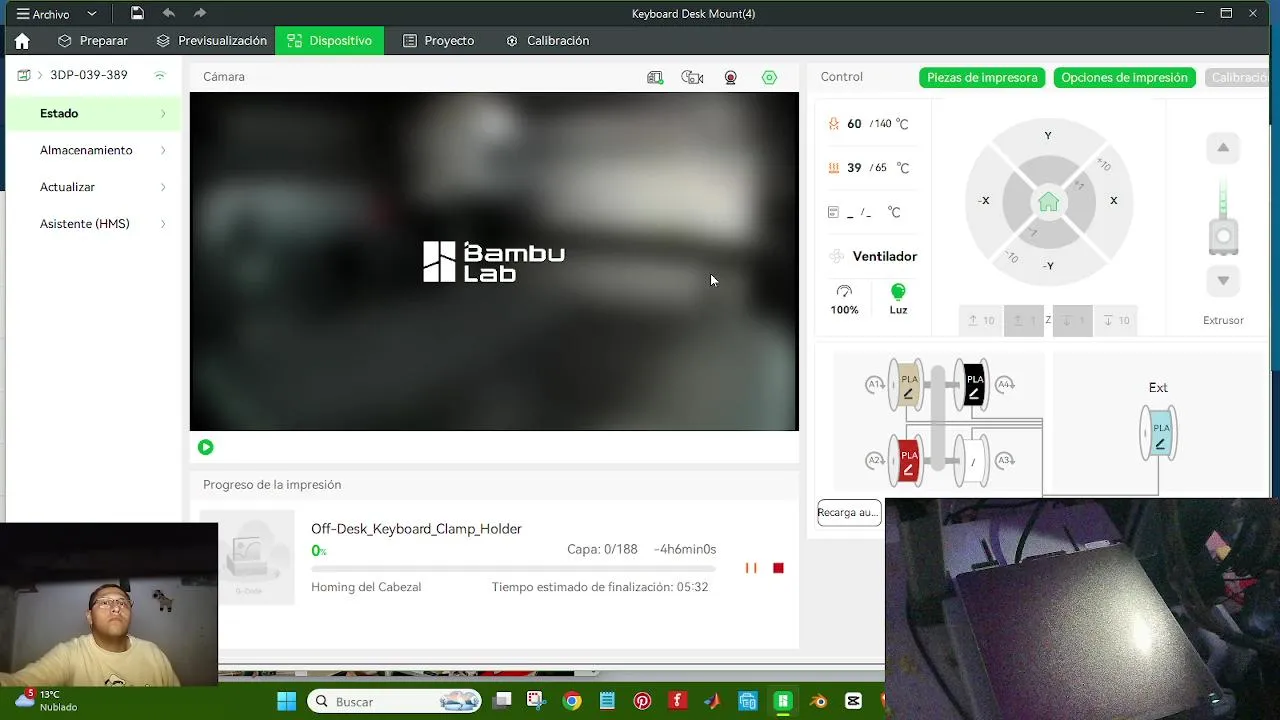The height and width of the screenshot is (720, 1280).
Task: Raise bed Z up by 10
Action: (x=979, y=320)
